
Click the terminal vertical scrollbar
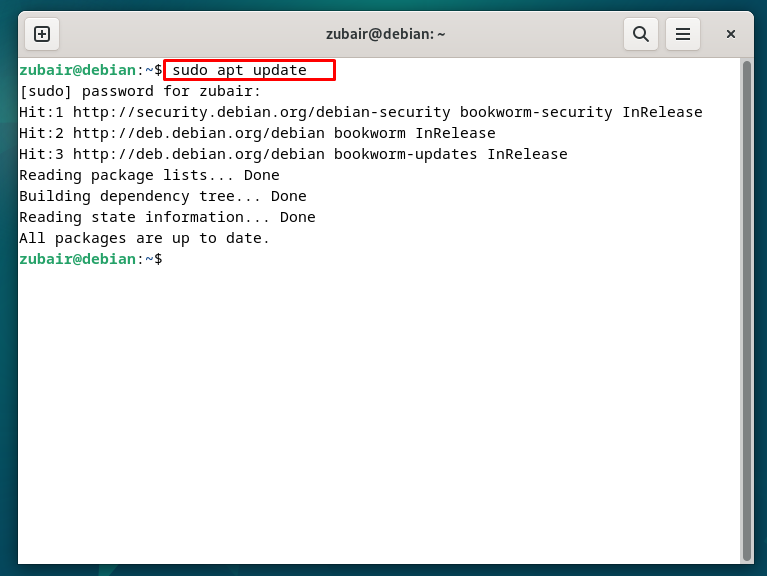click(746, 310)
